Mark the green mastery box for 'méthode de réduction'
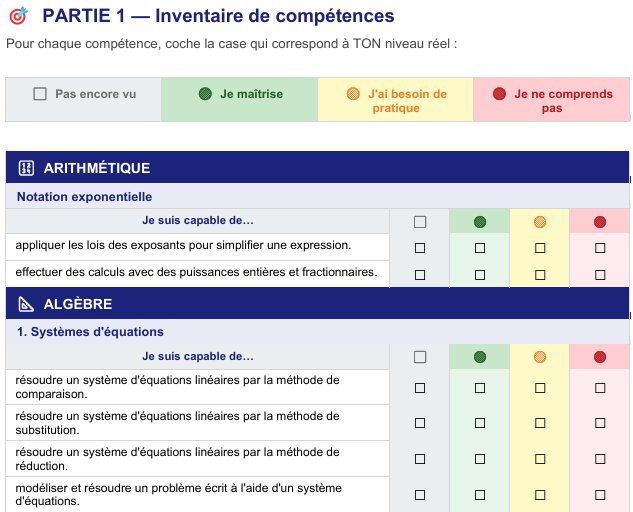The height and width of the screenshot is (512, 633). (x=480, y=459)
